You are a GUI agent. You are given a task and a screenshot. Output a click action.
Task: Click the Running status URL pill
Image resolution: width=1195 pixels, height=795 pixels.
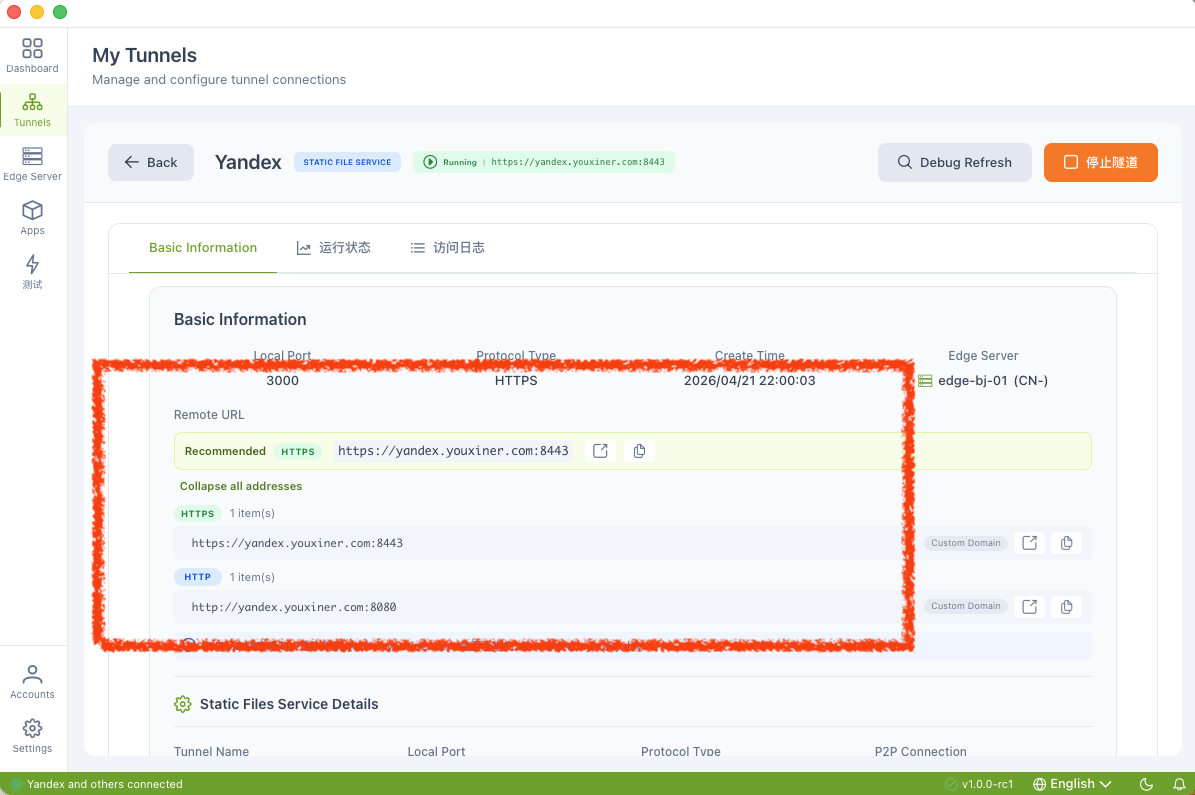(x=543, y=162)
